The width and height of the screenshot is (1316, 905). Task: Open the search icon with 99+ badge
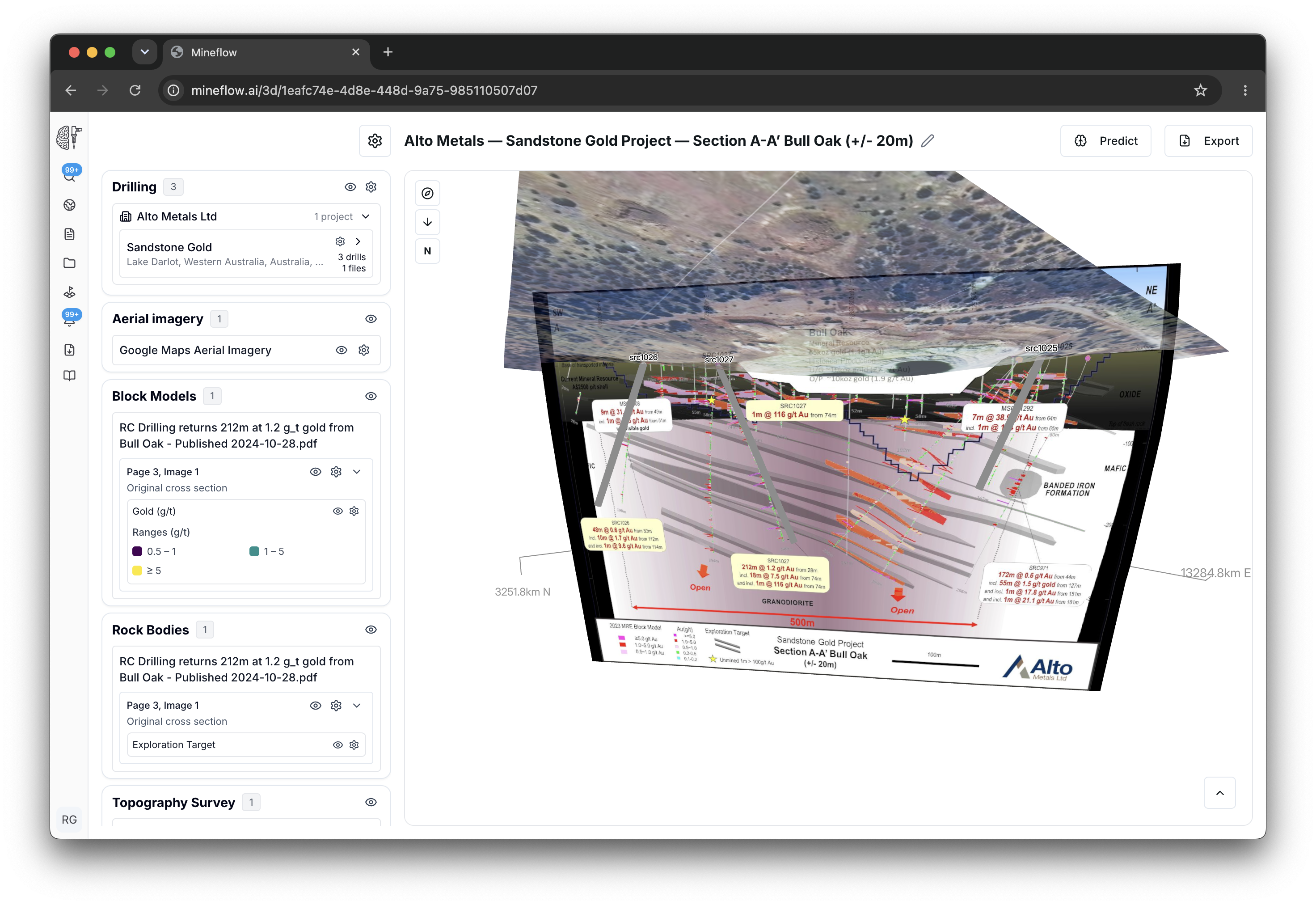click(70, 175)
